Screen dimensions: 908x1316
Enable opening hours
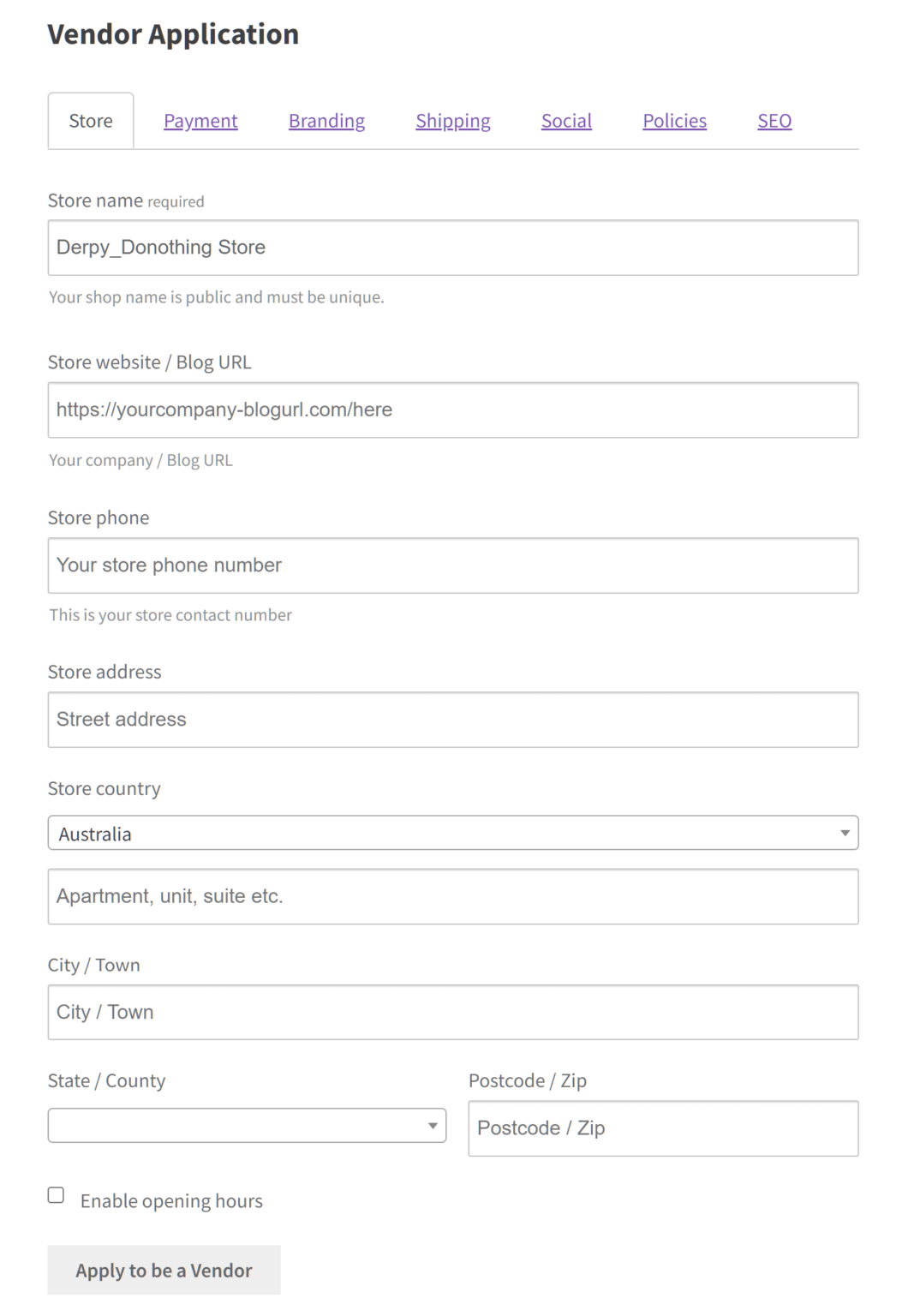tap(56, 1193)
